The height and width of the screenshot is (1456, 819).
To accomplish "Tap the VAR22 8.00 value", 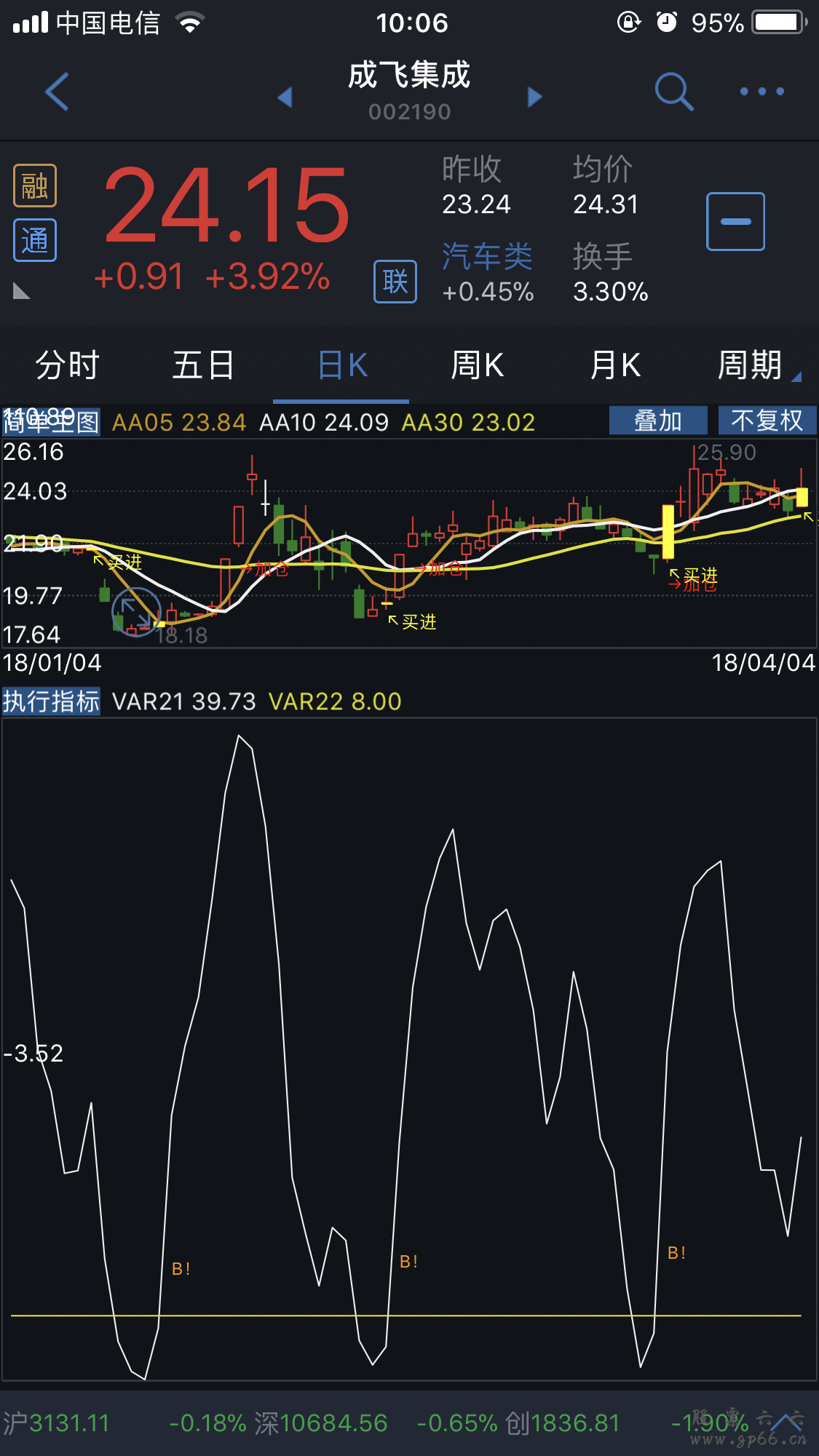I will point(335,701).
